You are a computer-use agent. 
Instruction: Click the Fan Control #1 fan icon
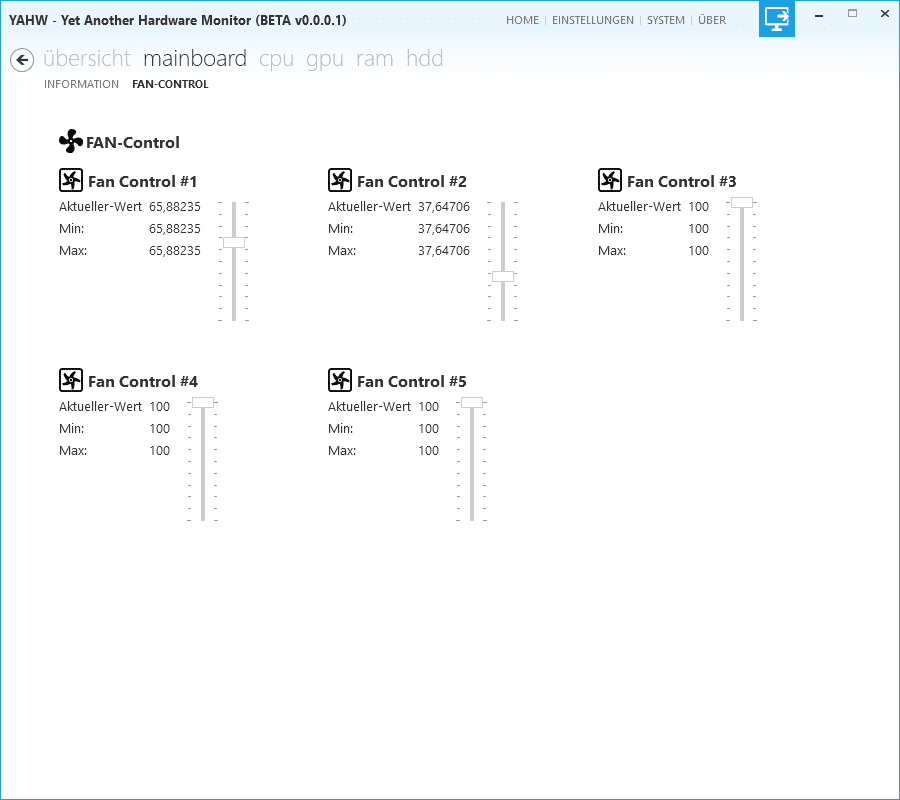[71, 180]
